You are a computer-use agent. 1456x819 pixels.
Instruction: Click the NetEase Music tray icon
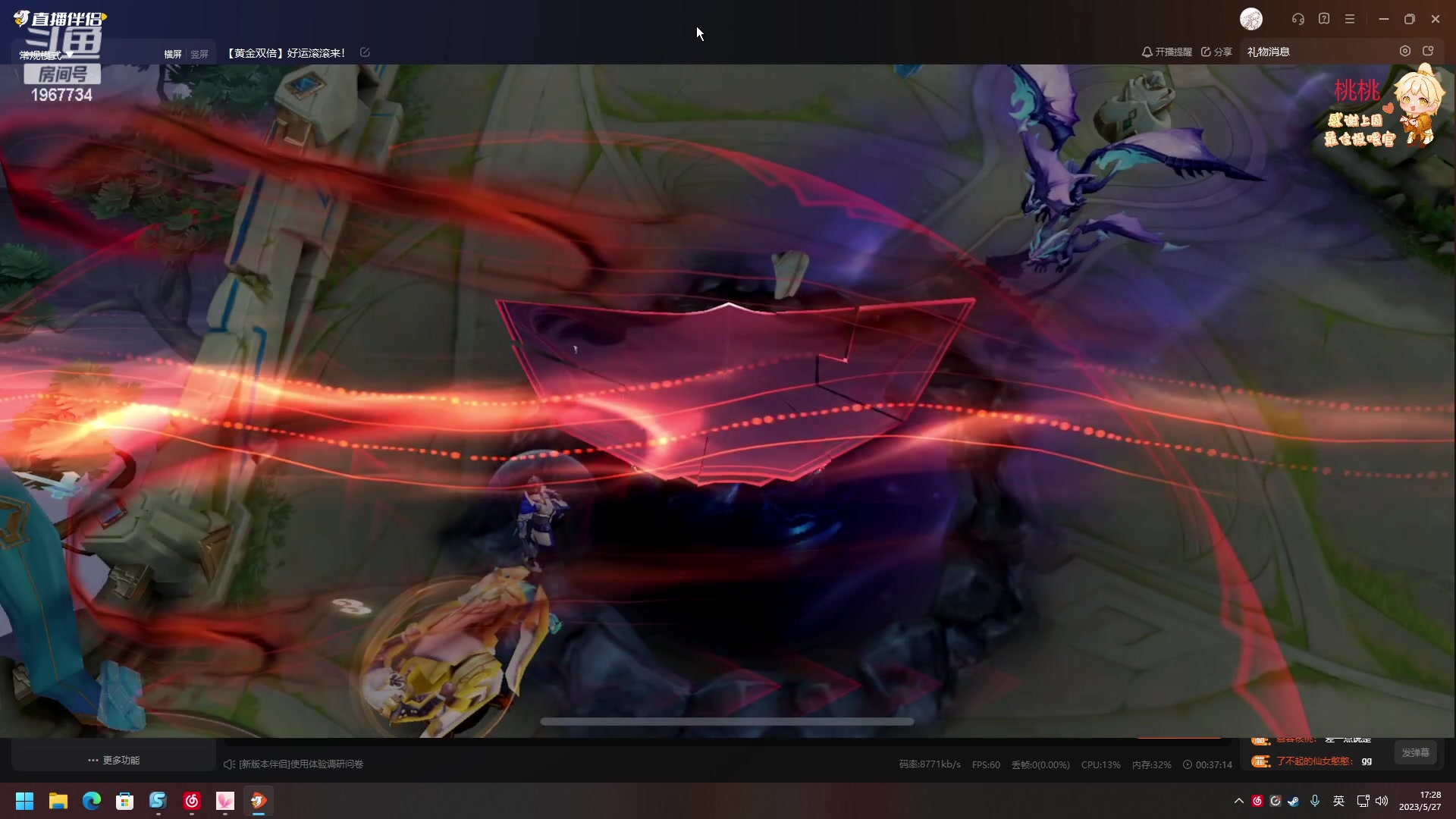tap(1257, 801)
